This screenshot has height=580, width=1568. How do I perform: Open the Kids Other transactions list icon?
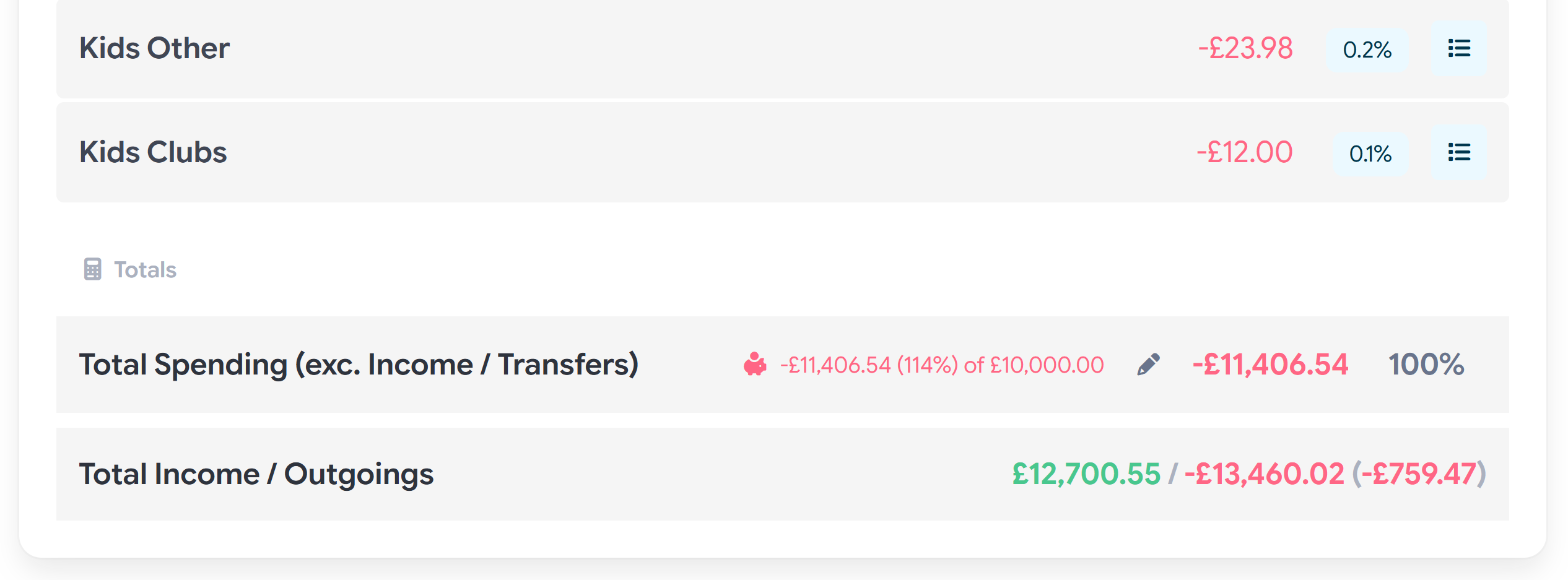click(x=1459, y=48)
